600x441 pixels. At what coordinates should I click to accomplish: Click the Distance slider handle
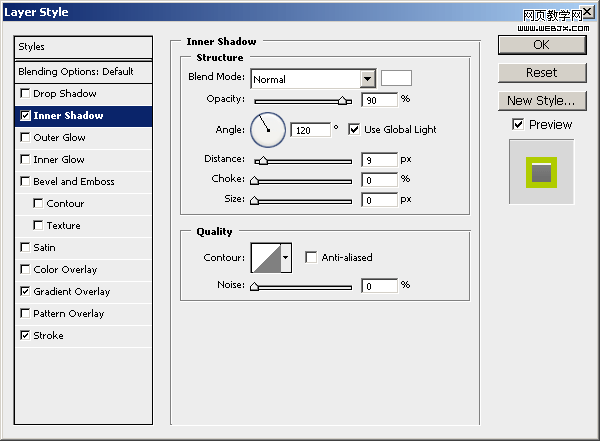[263, 161]
